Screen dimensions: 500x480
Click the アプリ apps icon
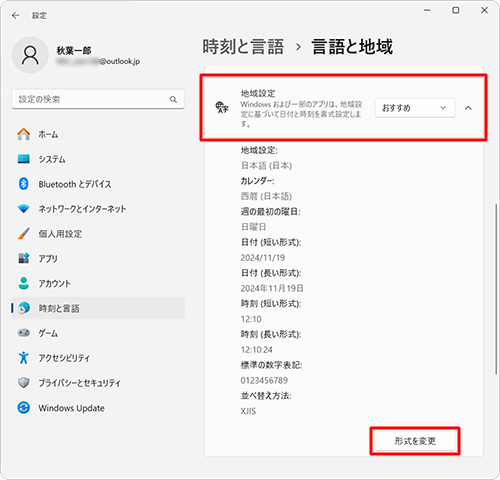click(x=24, y=258)
